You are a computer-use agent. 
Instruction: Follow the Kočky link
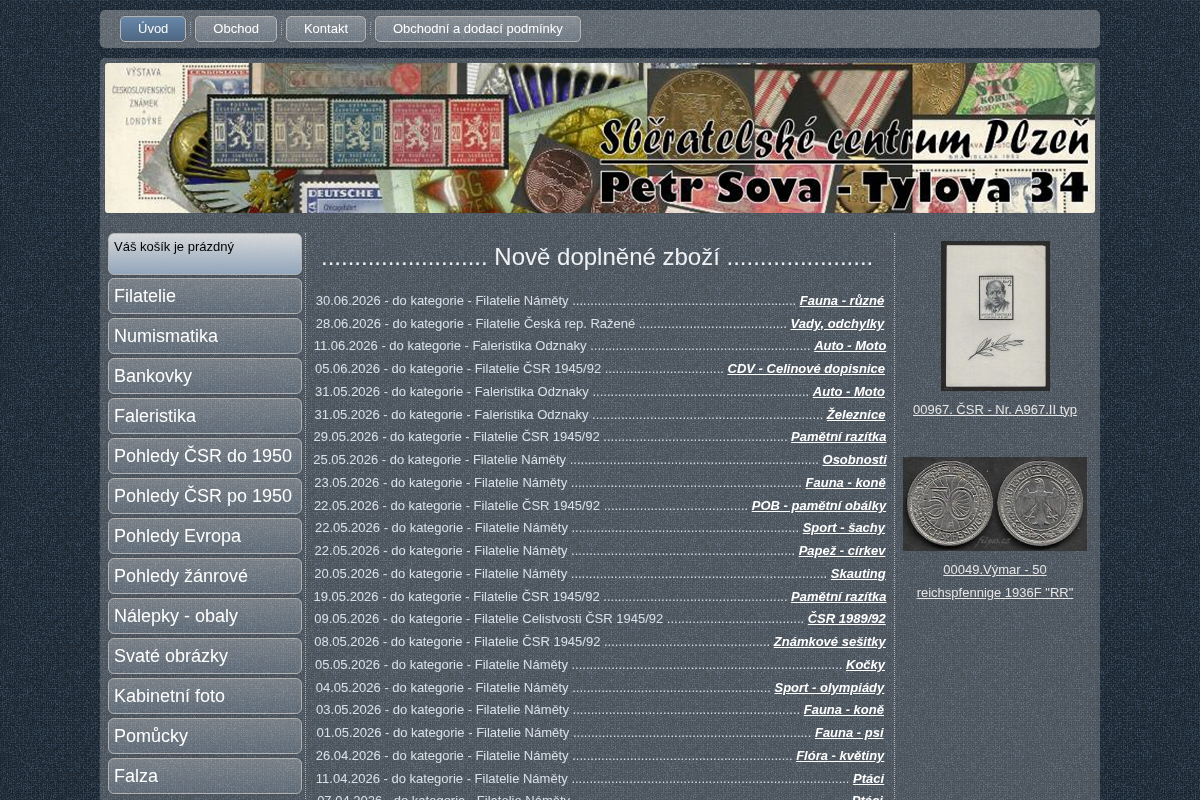pyautogui.click(x=866, y=665)
